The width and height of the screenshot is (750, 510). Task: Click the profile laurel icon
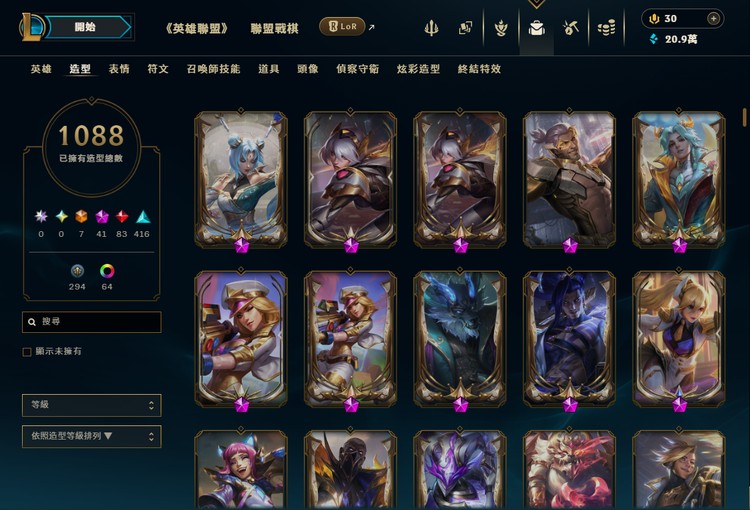coord(501,28)
